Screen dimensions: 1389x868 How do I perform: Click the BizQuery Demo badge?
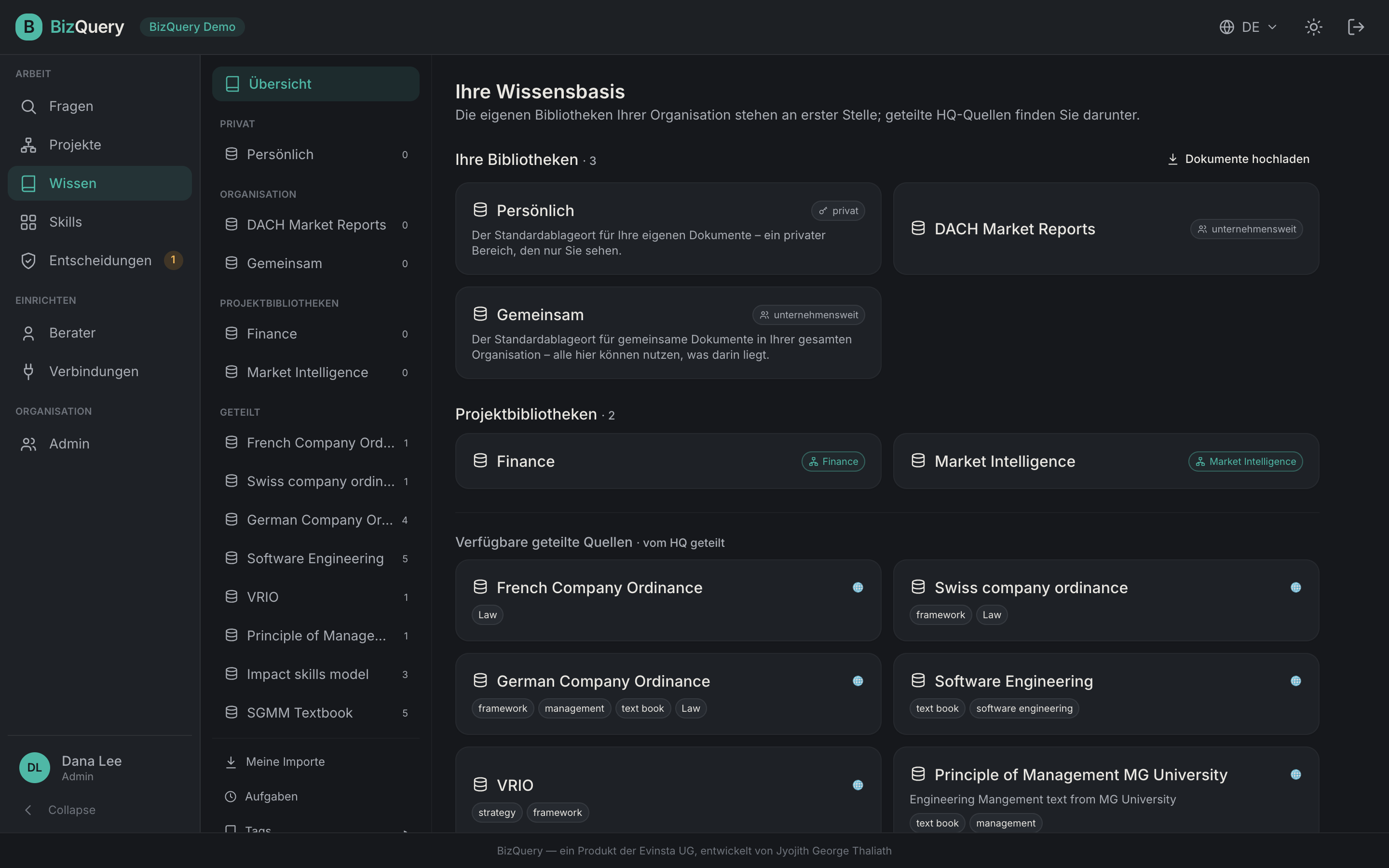[192, 27]
